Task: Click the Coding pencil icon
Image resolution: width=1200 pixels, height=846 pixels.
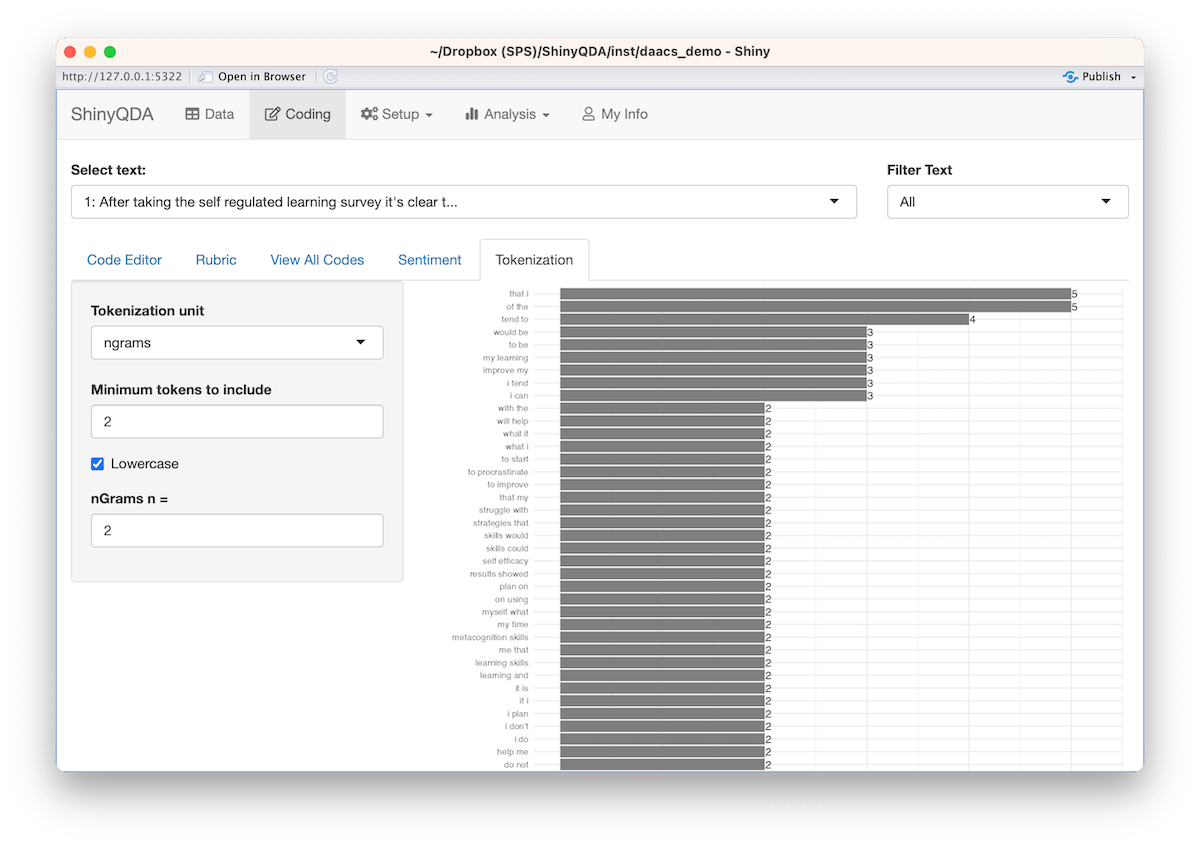Action: click(x=272, y=114)
